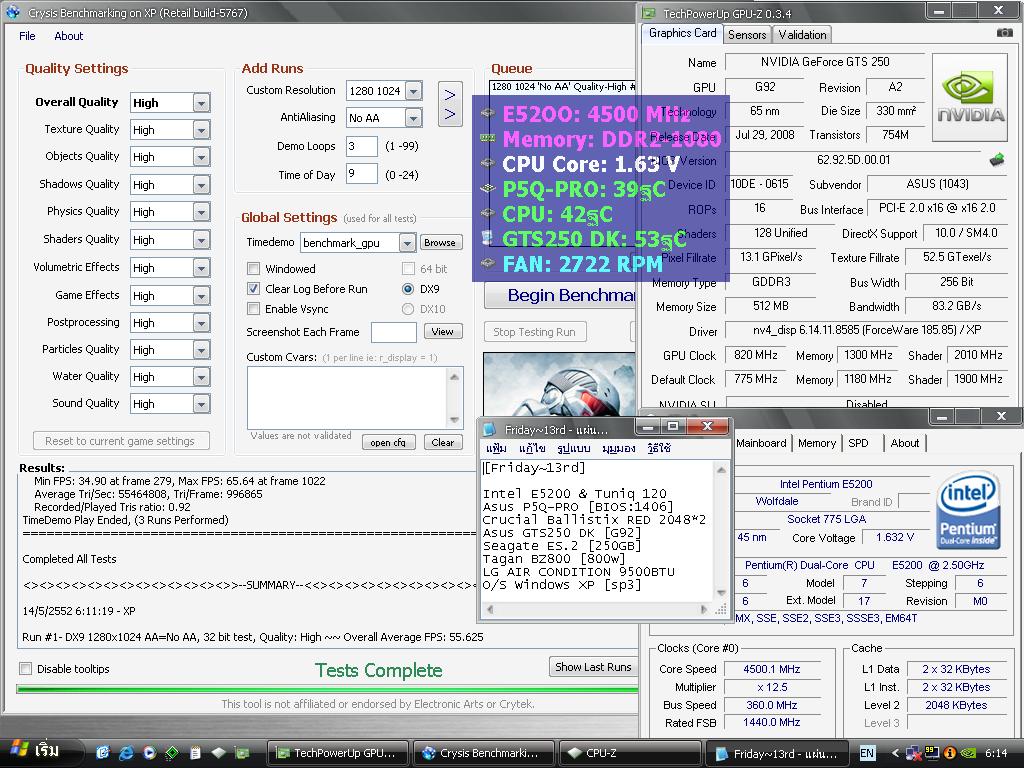Click the green progress bar at bottom
This screenshot has width=1024, height=768.
[327, 689]
